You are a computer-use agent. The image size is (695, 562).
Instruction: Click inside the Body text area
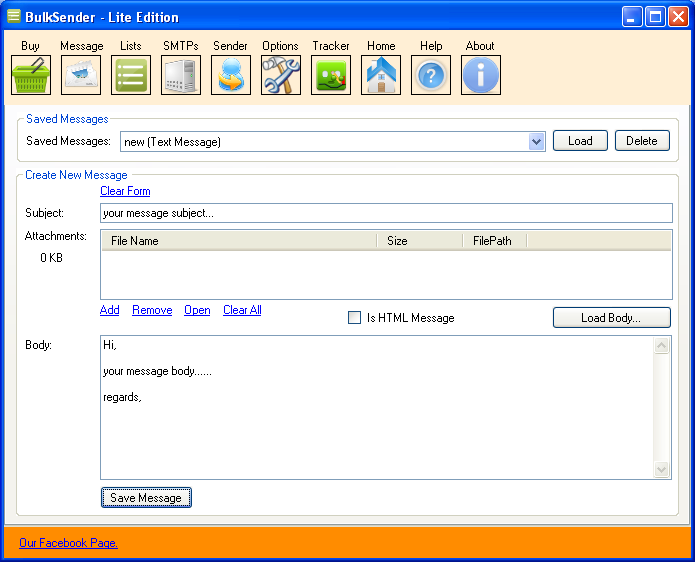377,407
